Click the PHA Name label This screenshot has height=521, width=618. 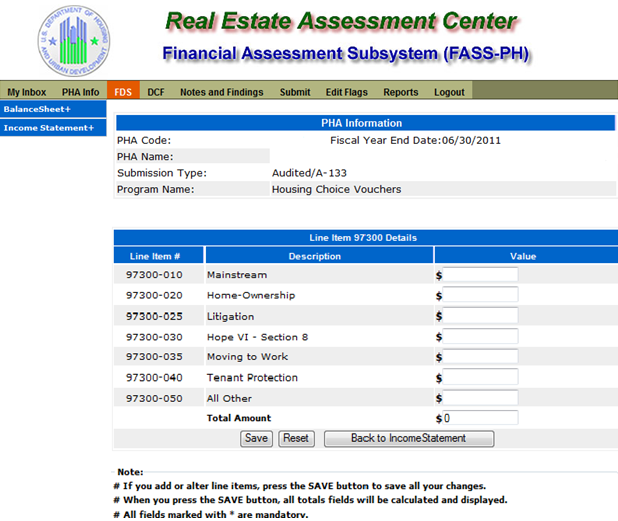(x=145, y=157)
